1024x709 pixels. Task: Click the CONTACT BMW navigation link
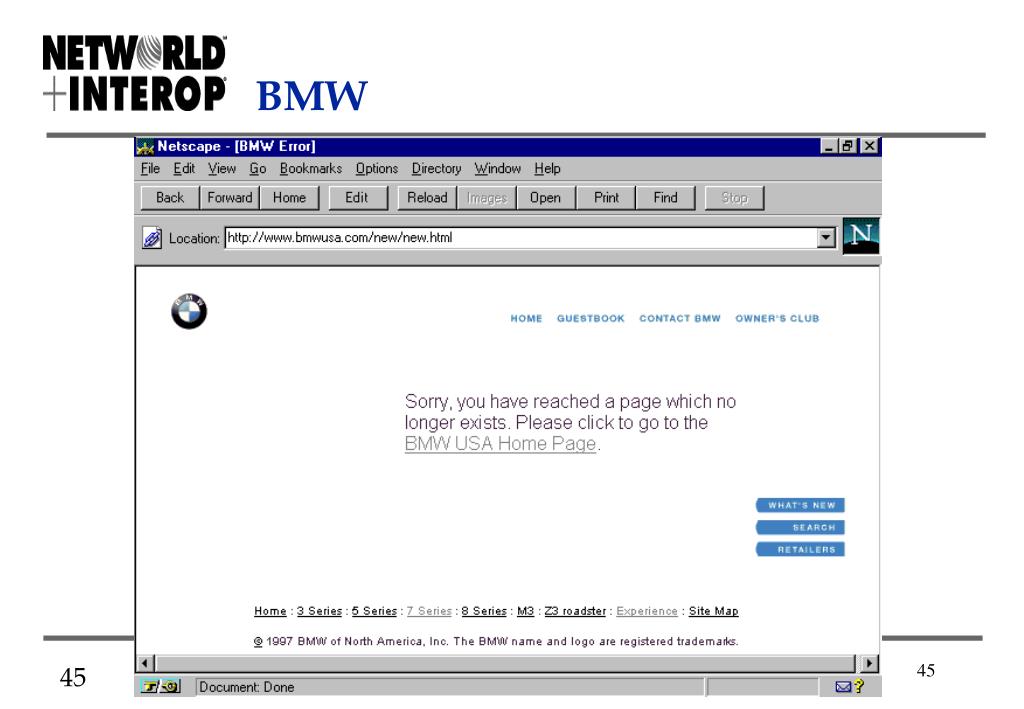[x=680, y=319]
